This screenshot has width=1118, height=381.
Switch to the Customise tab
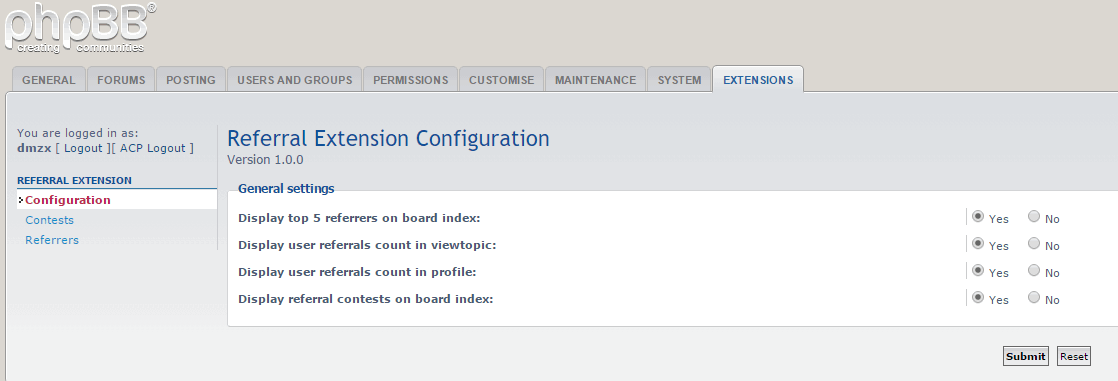coord(501,80)
